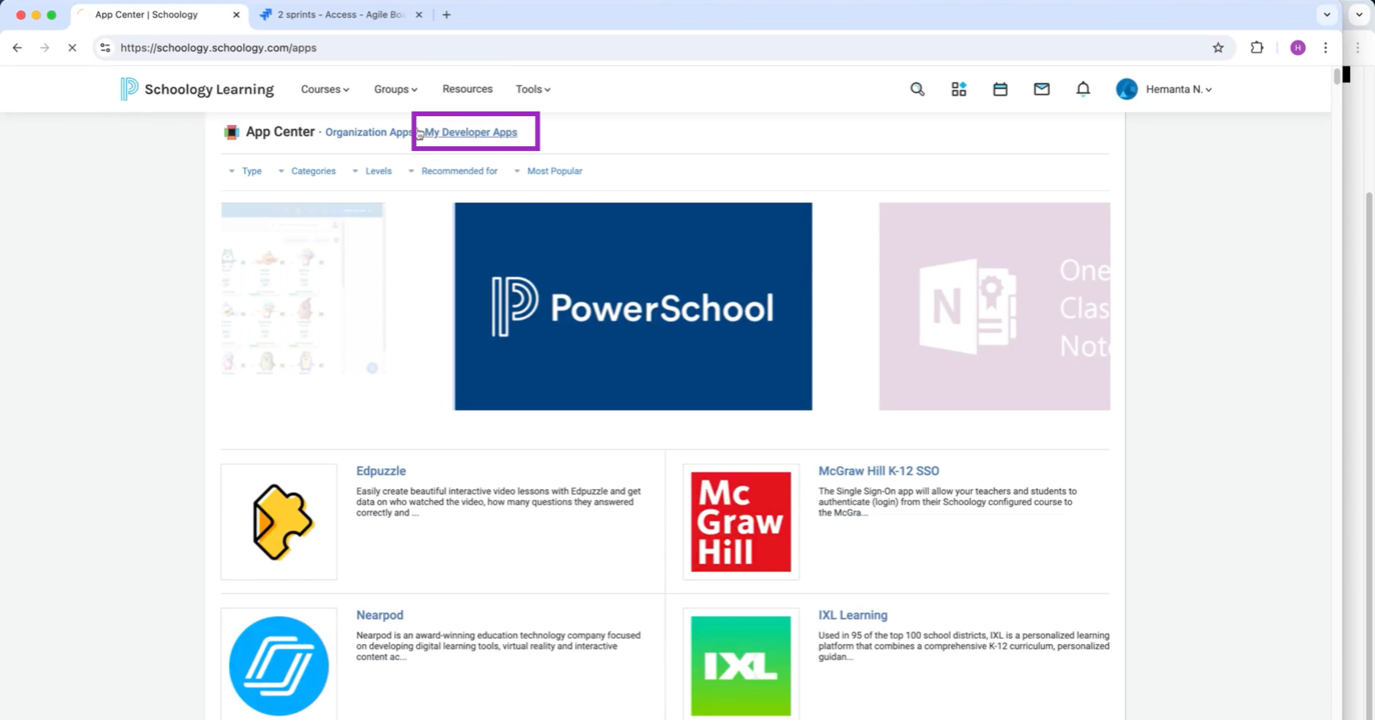Click the Nearpod app logo
The width and height of the screenshot is (1375, 724).
click(279, 664)
